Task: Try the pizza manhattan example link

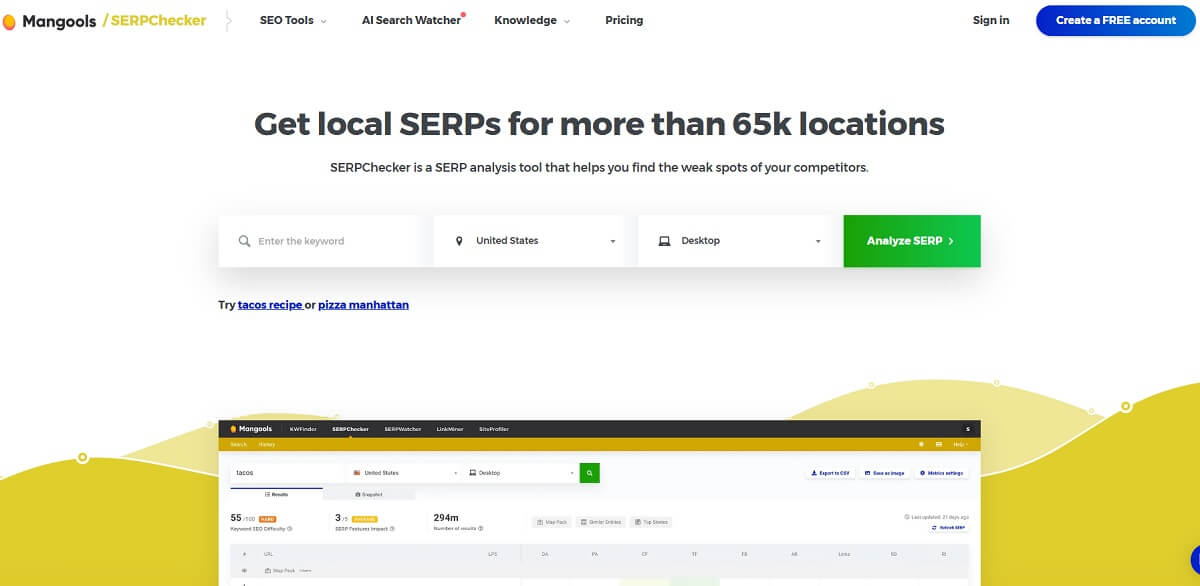Action: [x=363, y=304]
